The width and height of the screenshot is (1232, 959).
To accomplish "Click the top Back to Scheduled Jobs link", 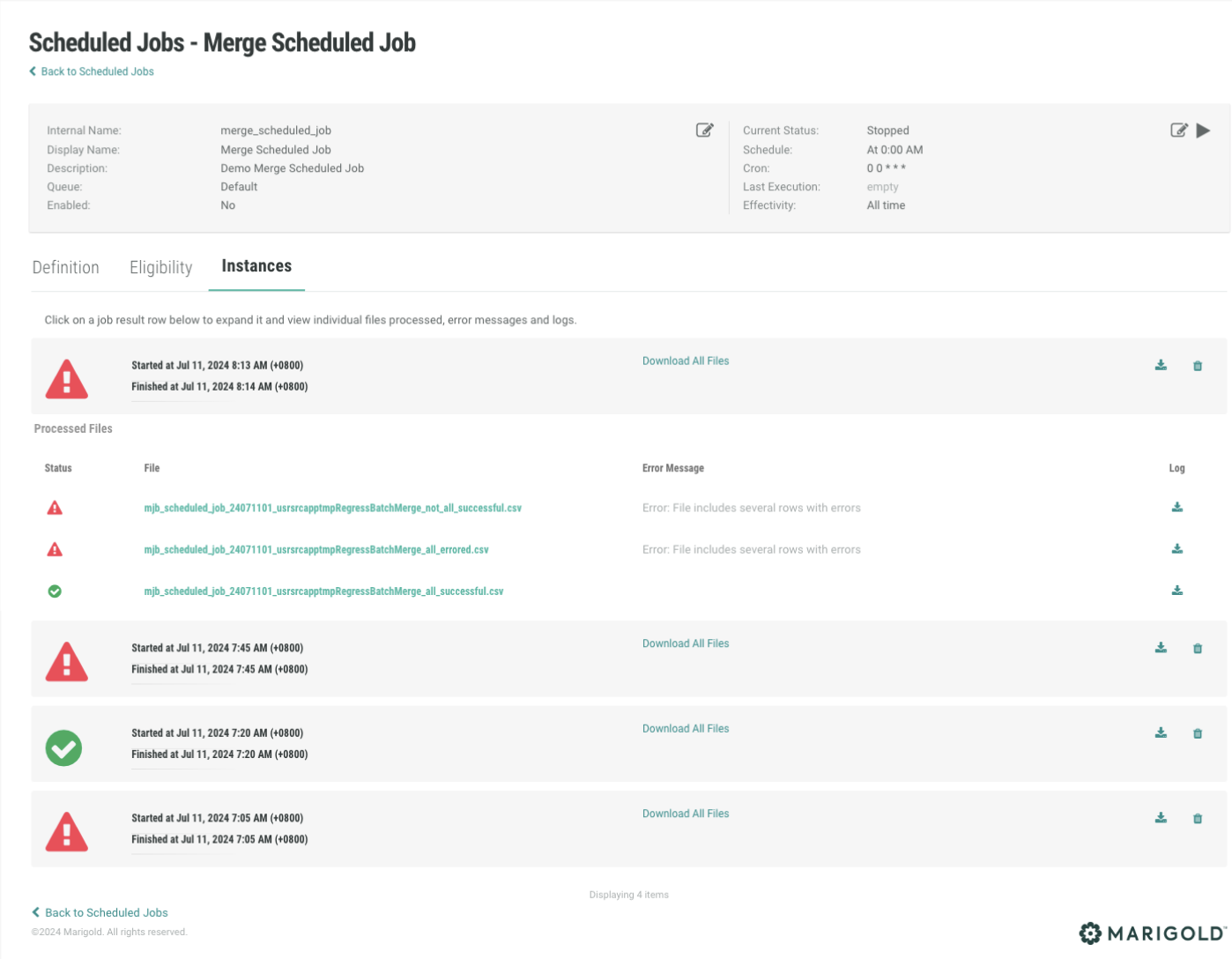I will coord(97,71).
